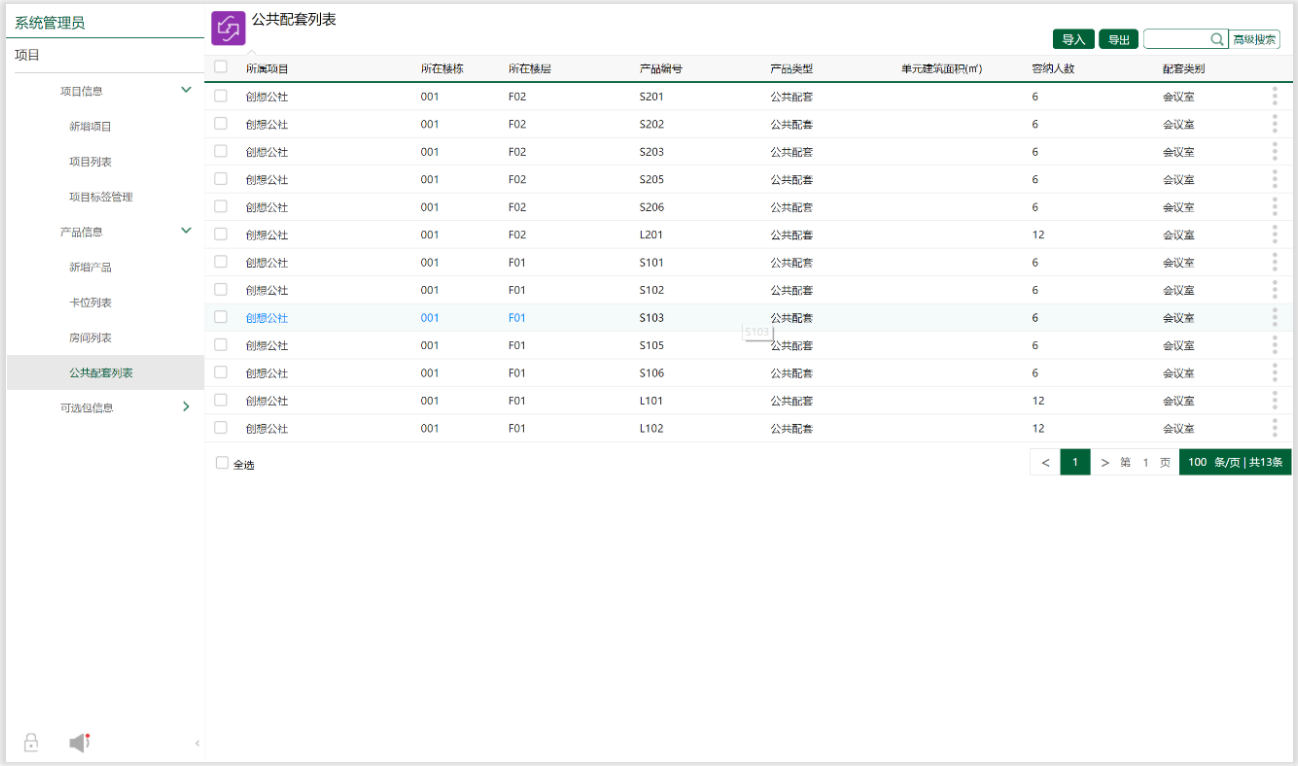Screen dimensions: 1298x766
Task: Toggle the 全选 checkbox below the table
Action: coord(222,463)
